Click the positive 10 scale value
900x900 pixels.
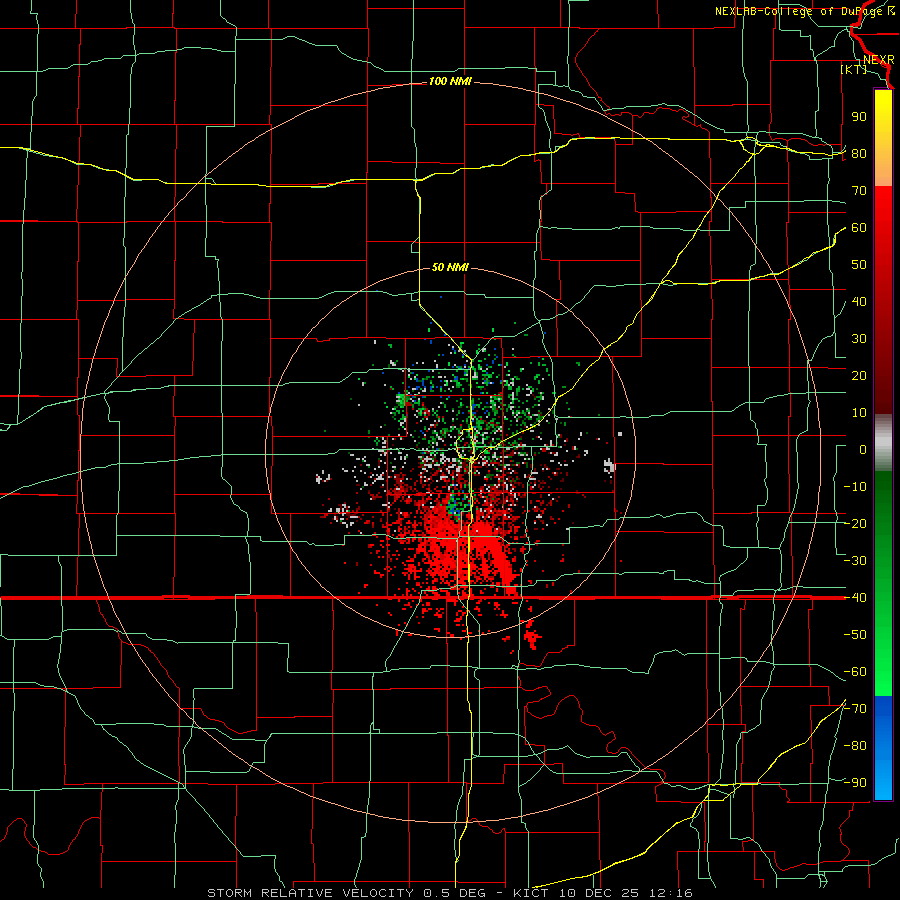point(859,413)
